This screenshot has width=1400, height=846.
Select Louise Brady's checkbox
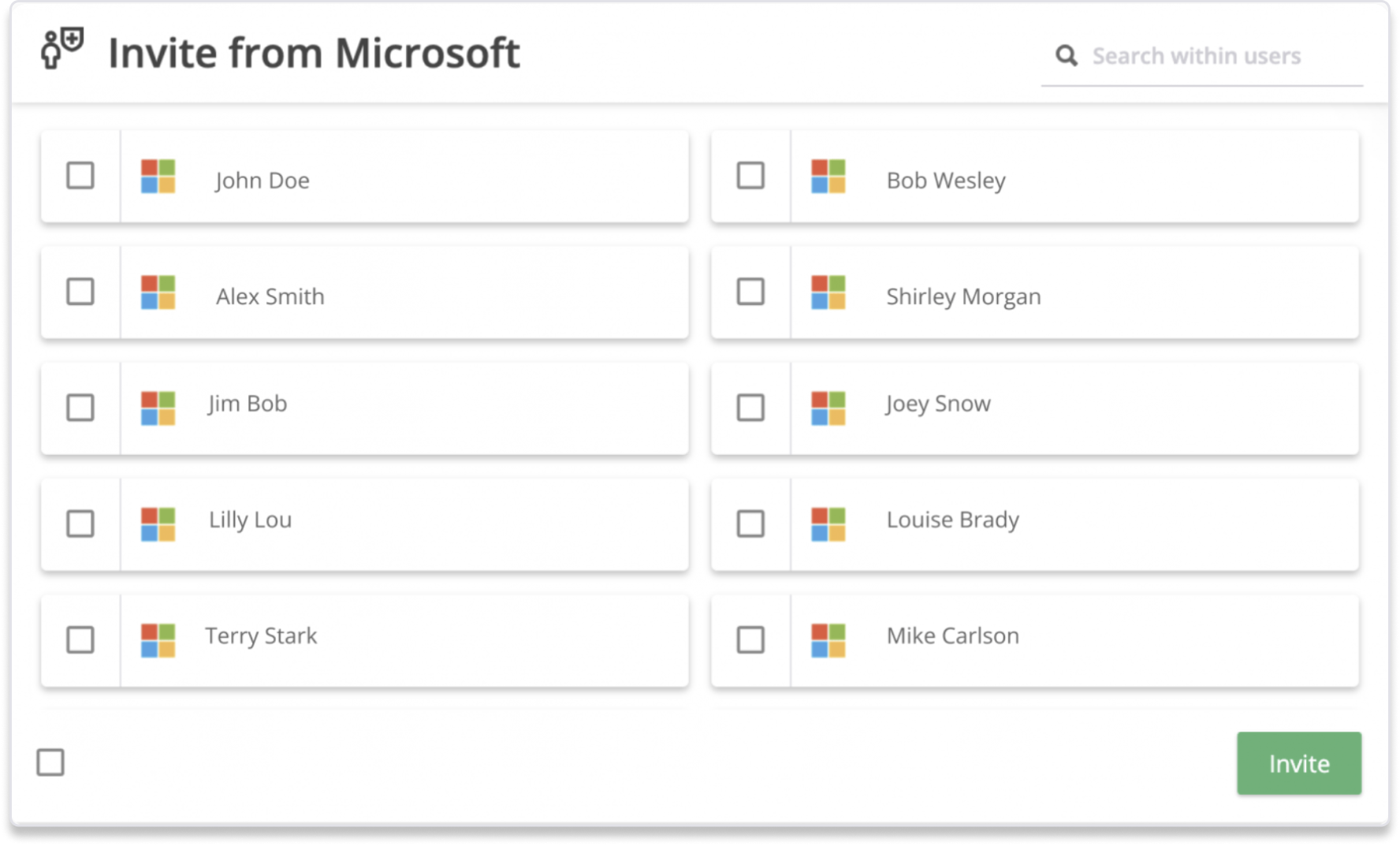[750, 524]
